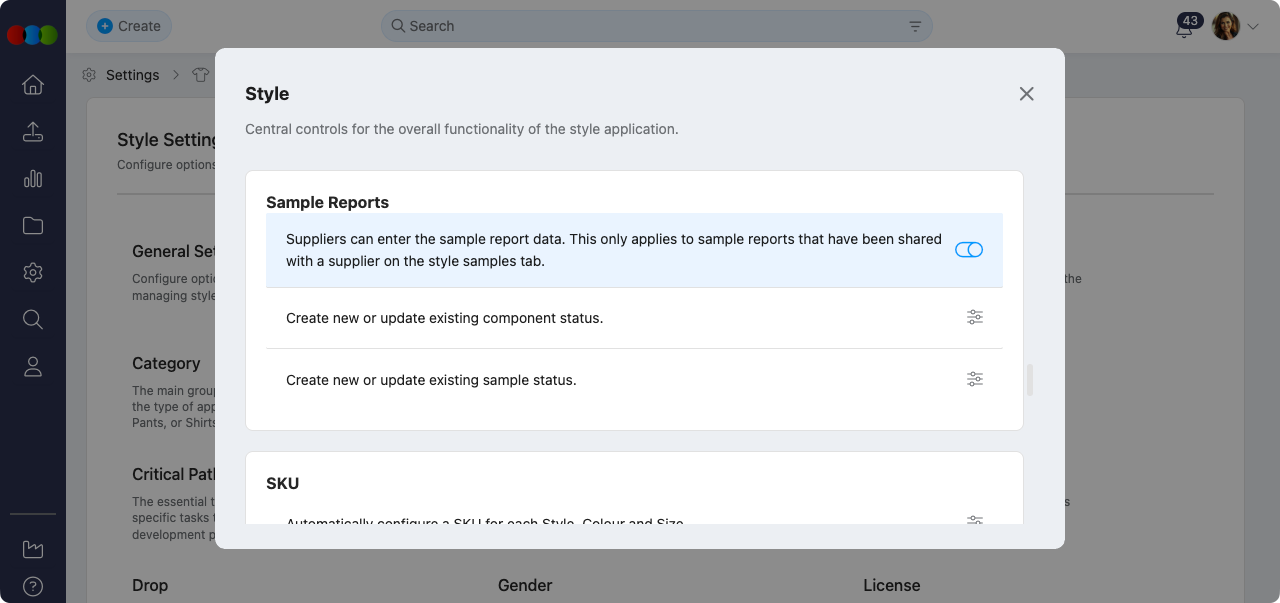Open notifications showing 43 alerts
This screenshot has width=1280, height=603.
(x=1184, y=30)
